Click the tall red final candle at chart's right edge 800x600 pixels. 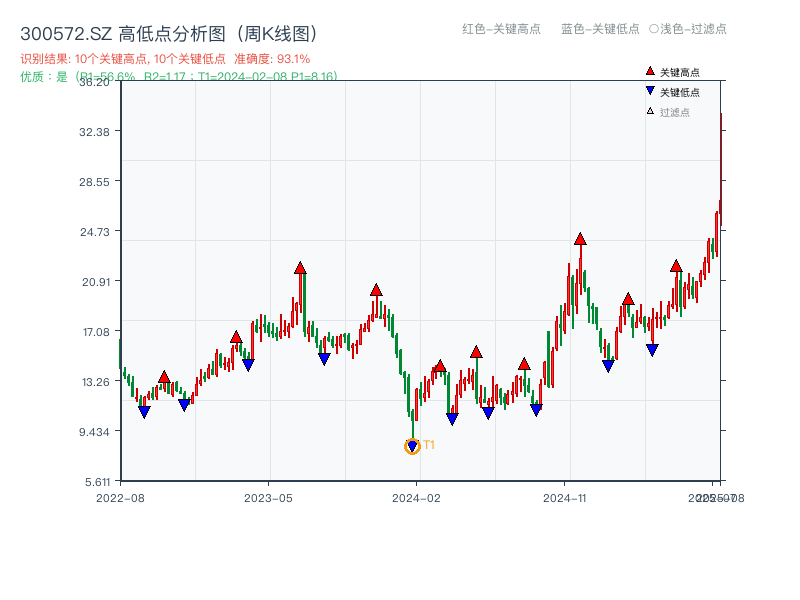(721, 168)
